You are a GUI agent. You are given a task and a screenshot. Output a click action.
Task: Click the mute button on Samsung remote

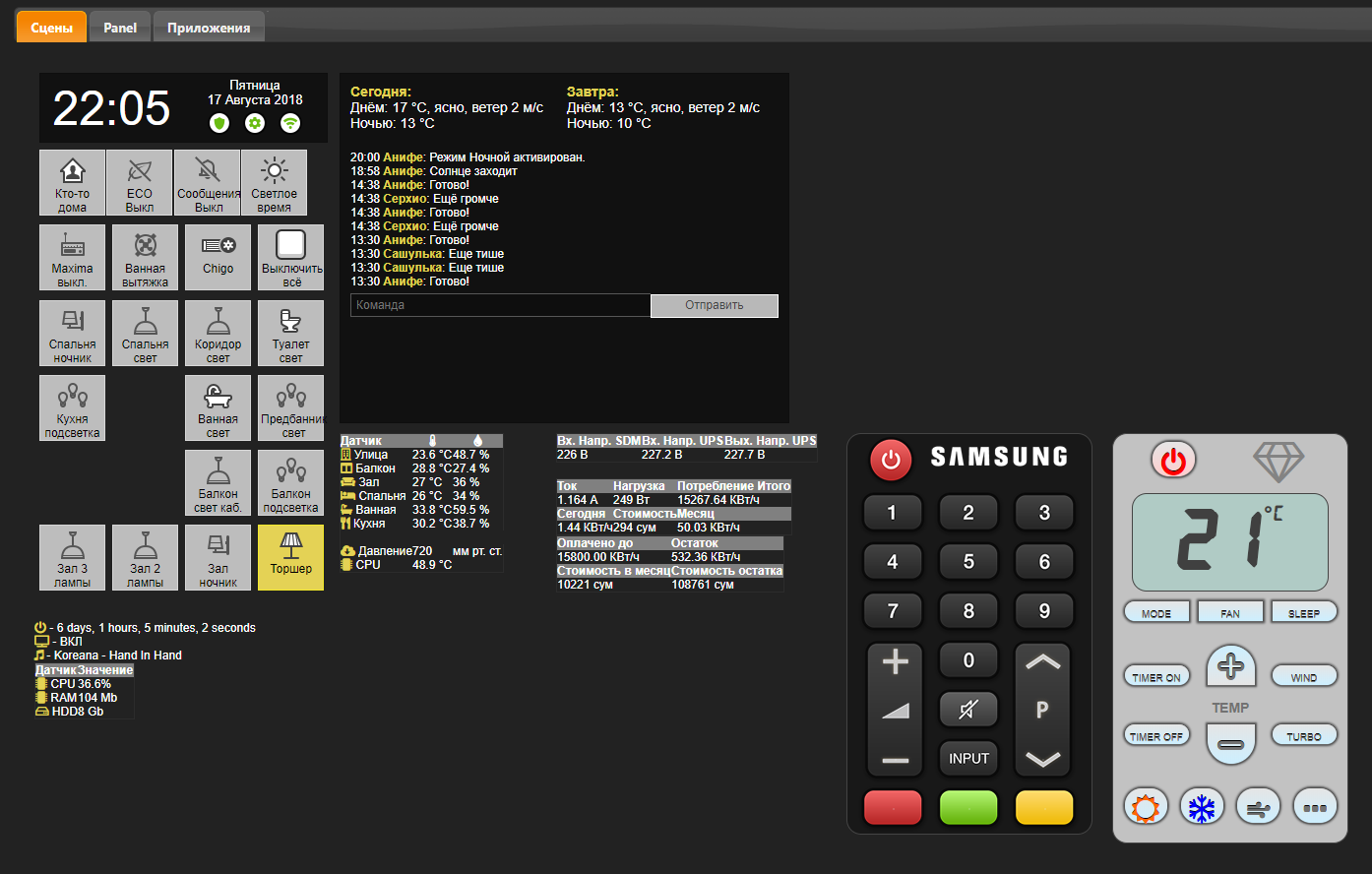click(x=968, y=709)
